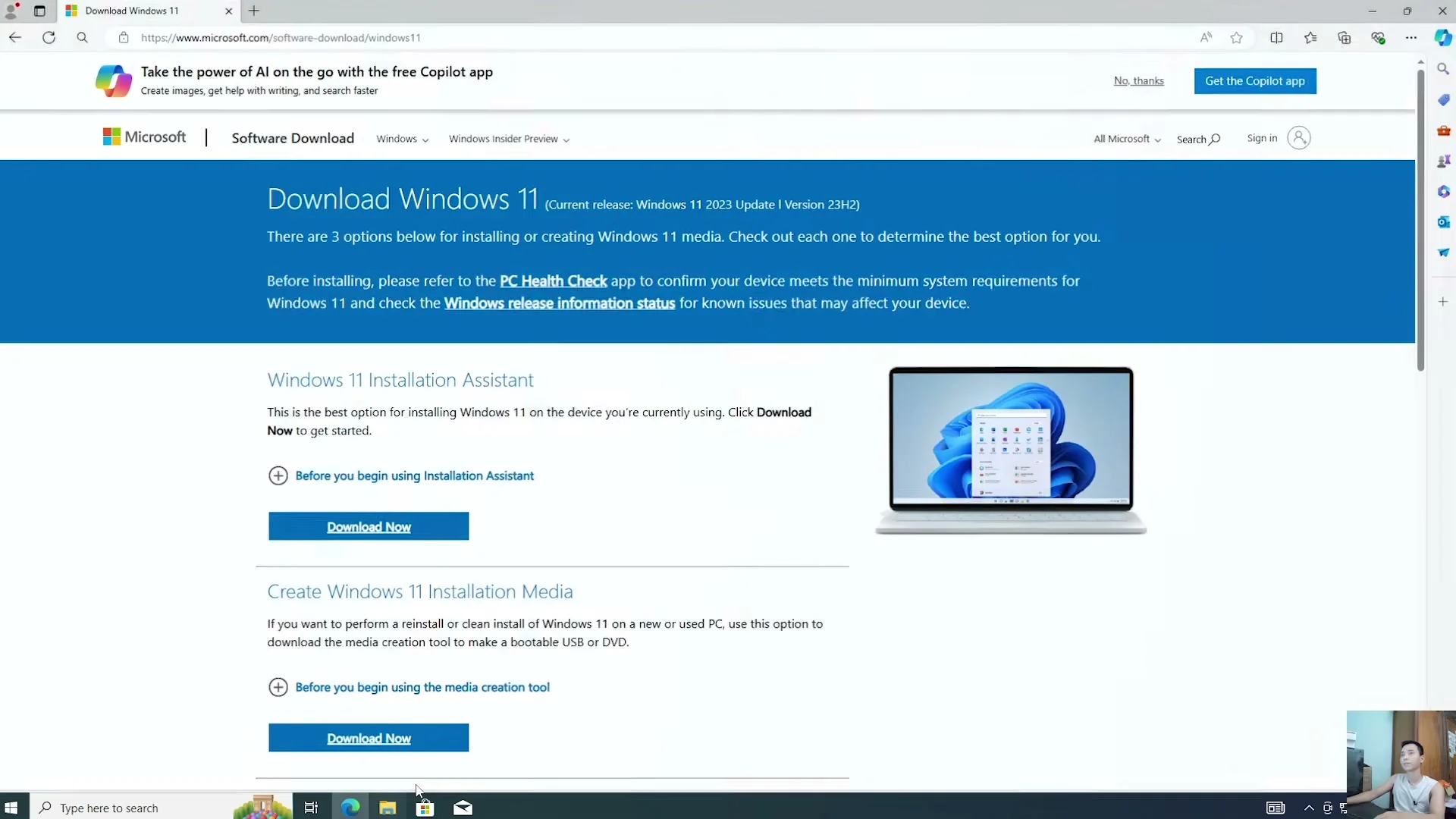Open tab actions menu
This screenshot has width=1456, height=819.
39,11
